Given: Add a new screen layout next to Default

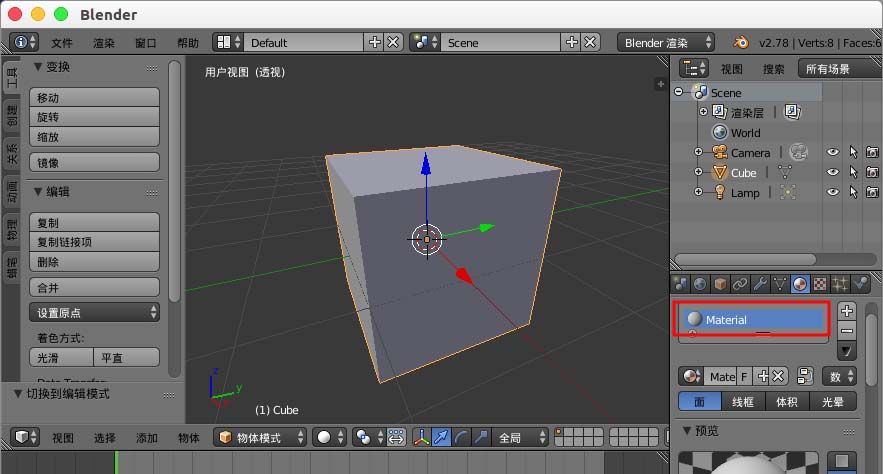Looking at the screenshot, I should (374, 42).
